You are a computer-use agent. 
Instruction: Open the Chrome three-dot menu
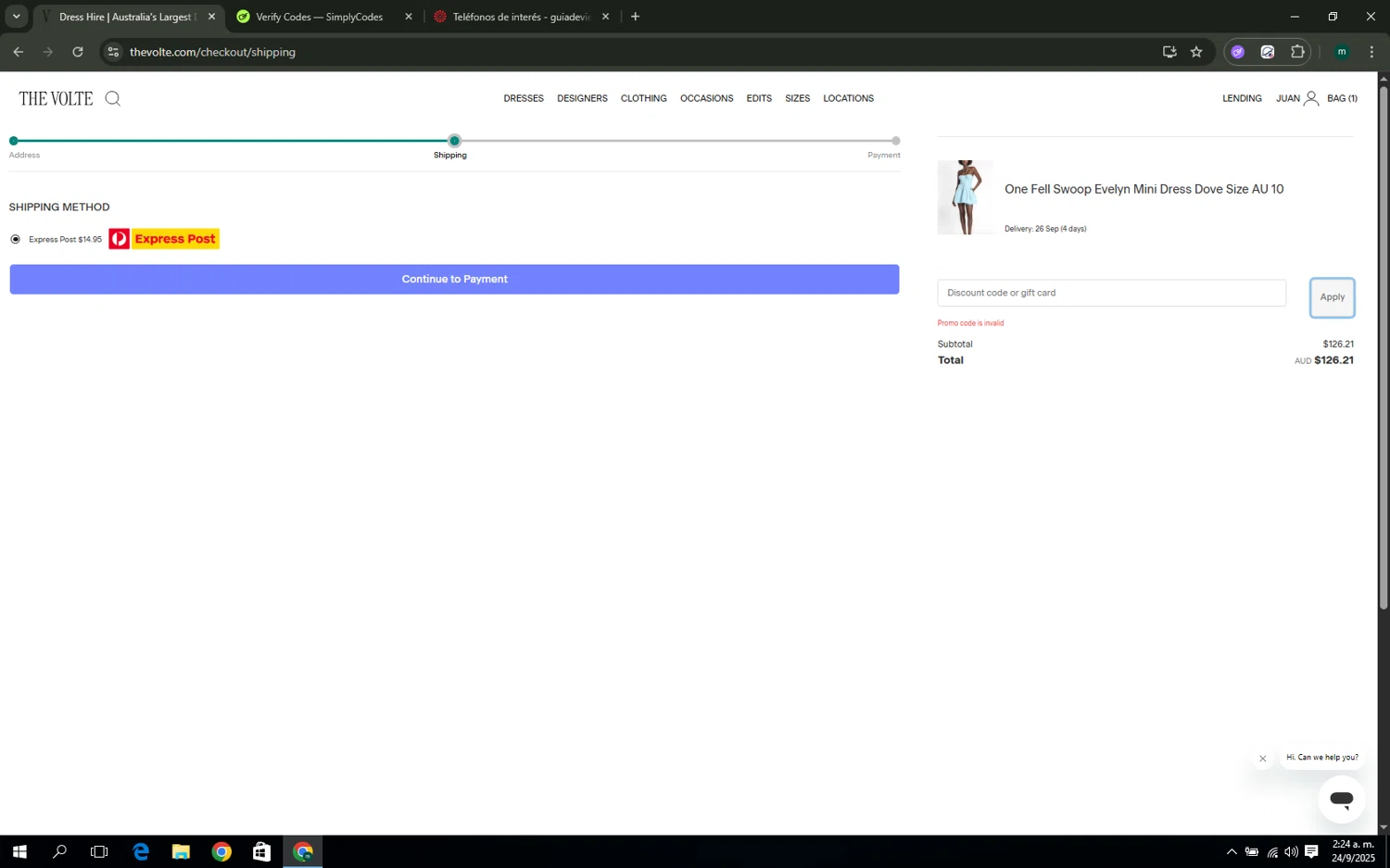1371,52
